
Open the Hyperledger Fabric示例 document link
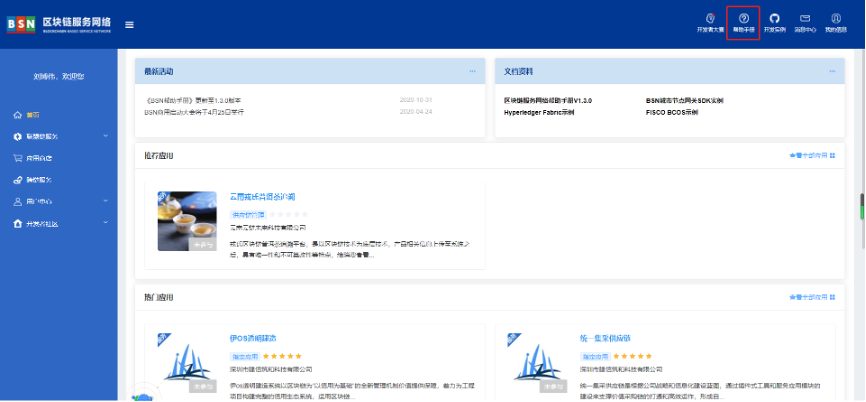(540, 113)
